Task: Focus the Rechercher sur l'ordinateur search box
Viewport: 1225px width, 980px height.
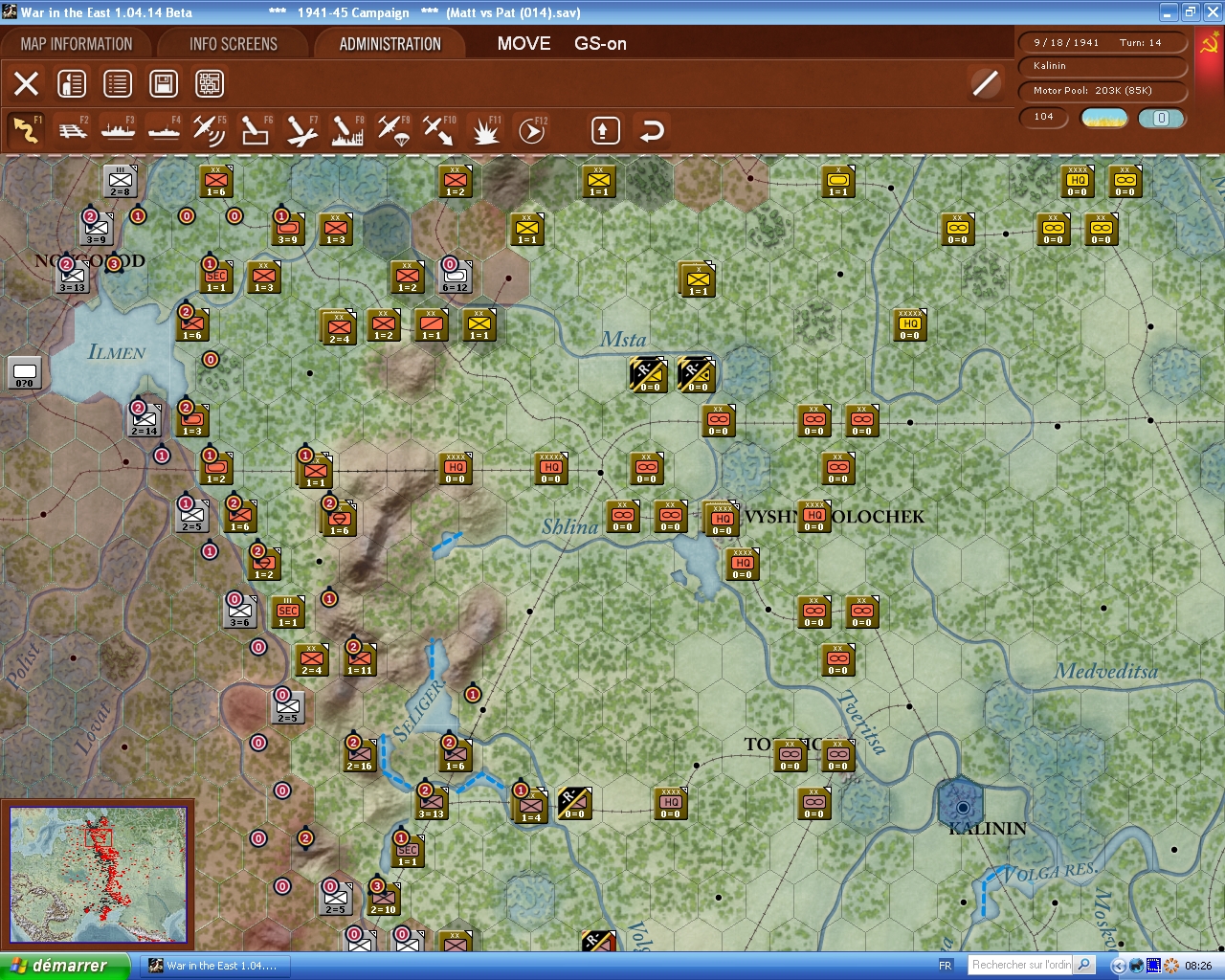Action: click(1020, 965)
